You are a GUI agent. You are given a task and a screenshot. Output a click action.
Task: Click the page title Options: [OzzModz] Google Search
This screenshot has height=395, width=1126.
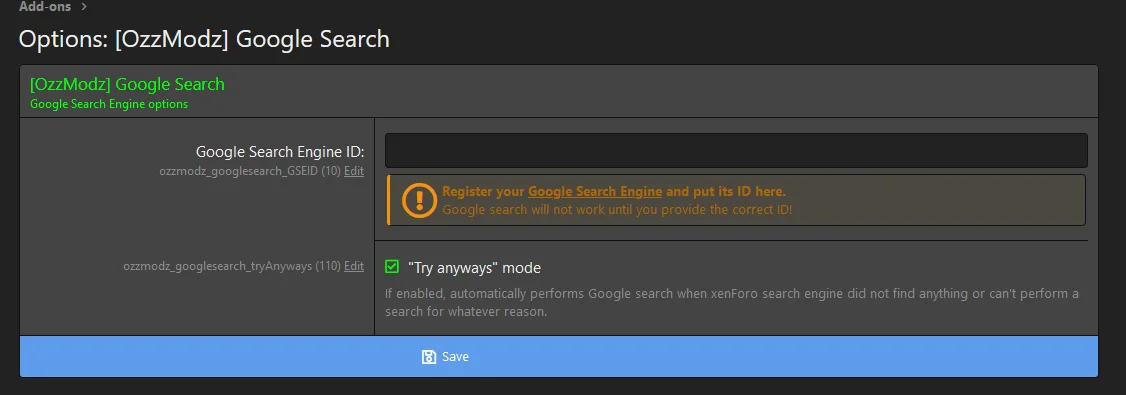[x=204, y=39]
